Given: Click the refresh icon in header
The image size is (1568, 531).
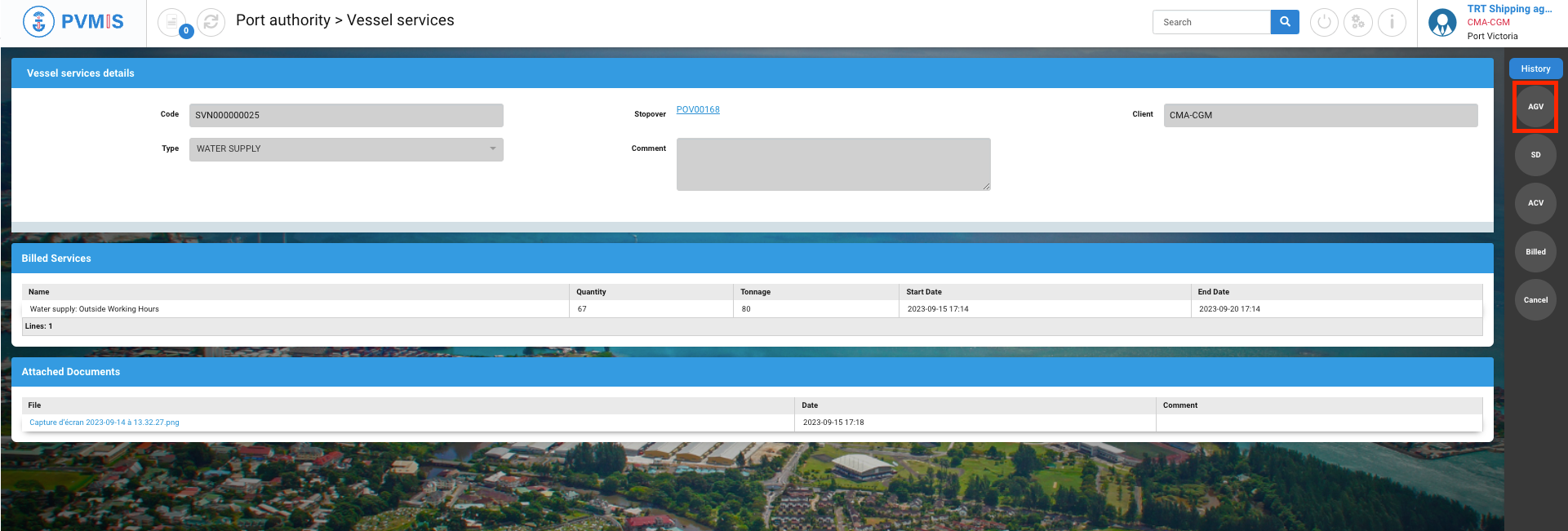Looking at the screenshot, I should coord(211,22).
